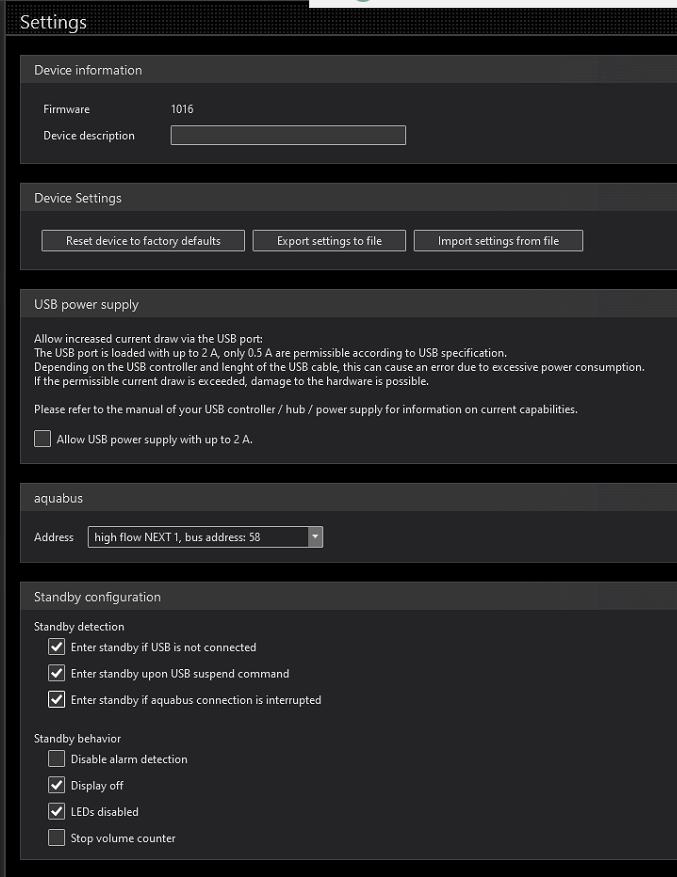This screenshot has width=677, height=877.
Task: Uncheck Enter standby if USB is not connected
Action: [x=57, y=647]
